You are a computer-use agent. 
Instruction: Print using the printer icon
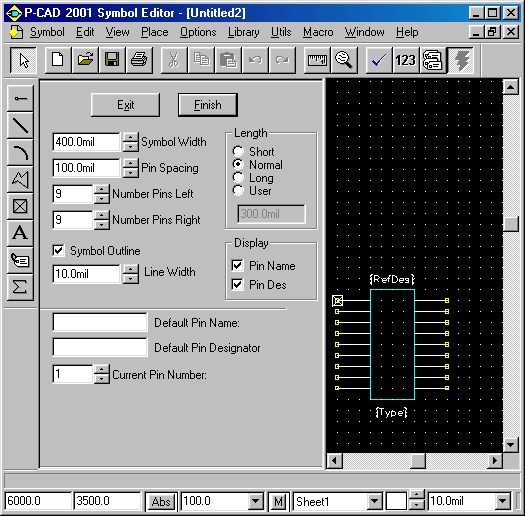click(139, 60)
